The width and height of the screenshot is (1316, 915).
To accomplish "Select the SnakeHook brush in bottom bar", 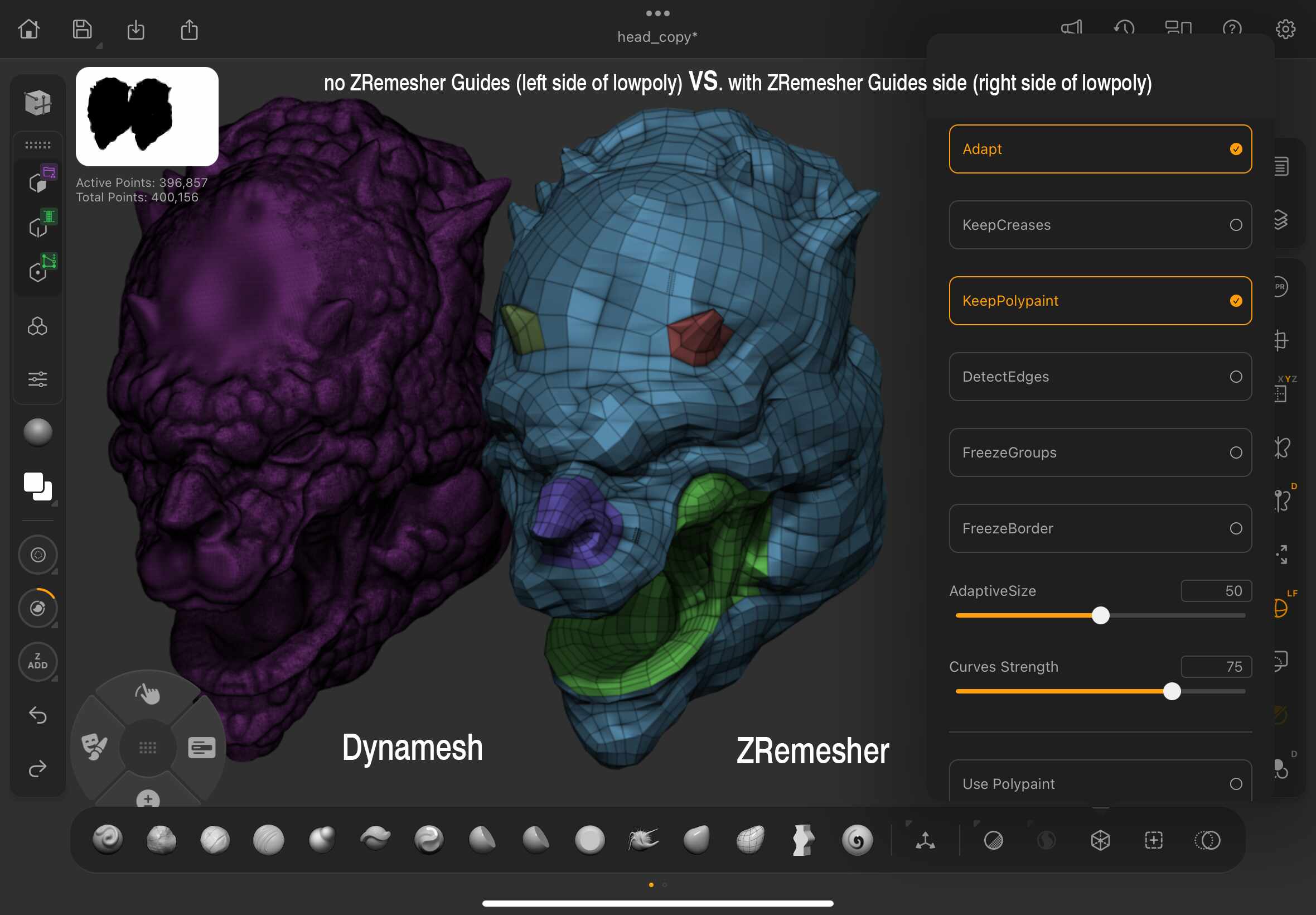I will coord(644,840).
